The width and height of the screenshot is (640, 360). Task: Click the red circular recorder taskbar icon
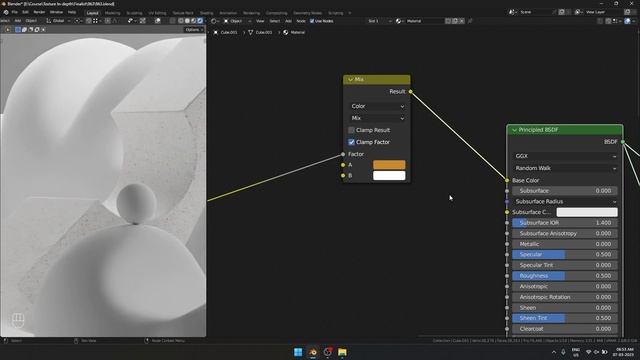(x=327, y=352)
